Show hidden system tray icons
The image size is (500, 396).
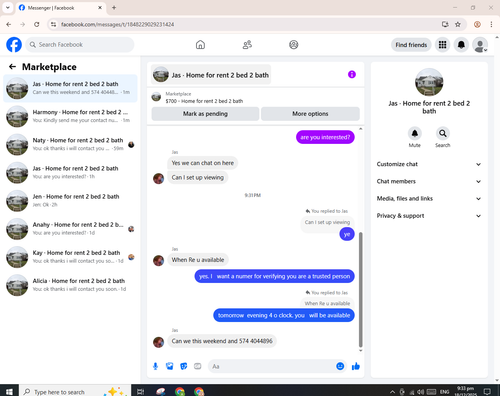[393, 392]
